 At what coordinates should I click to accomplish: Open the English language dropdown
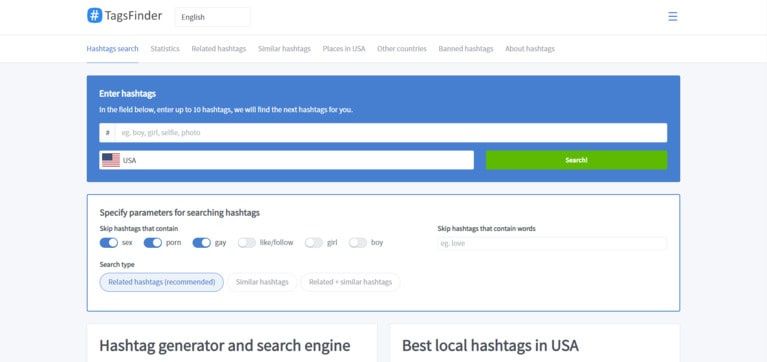(212, 17)
